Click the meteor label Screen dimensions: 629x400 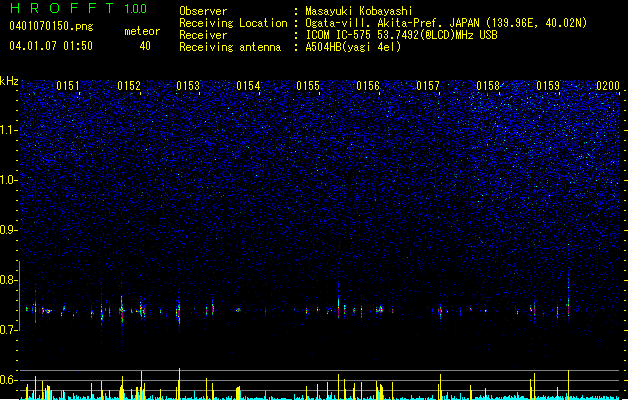[x=142, y=31]
